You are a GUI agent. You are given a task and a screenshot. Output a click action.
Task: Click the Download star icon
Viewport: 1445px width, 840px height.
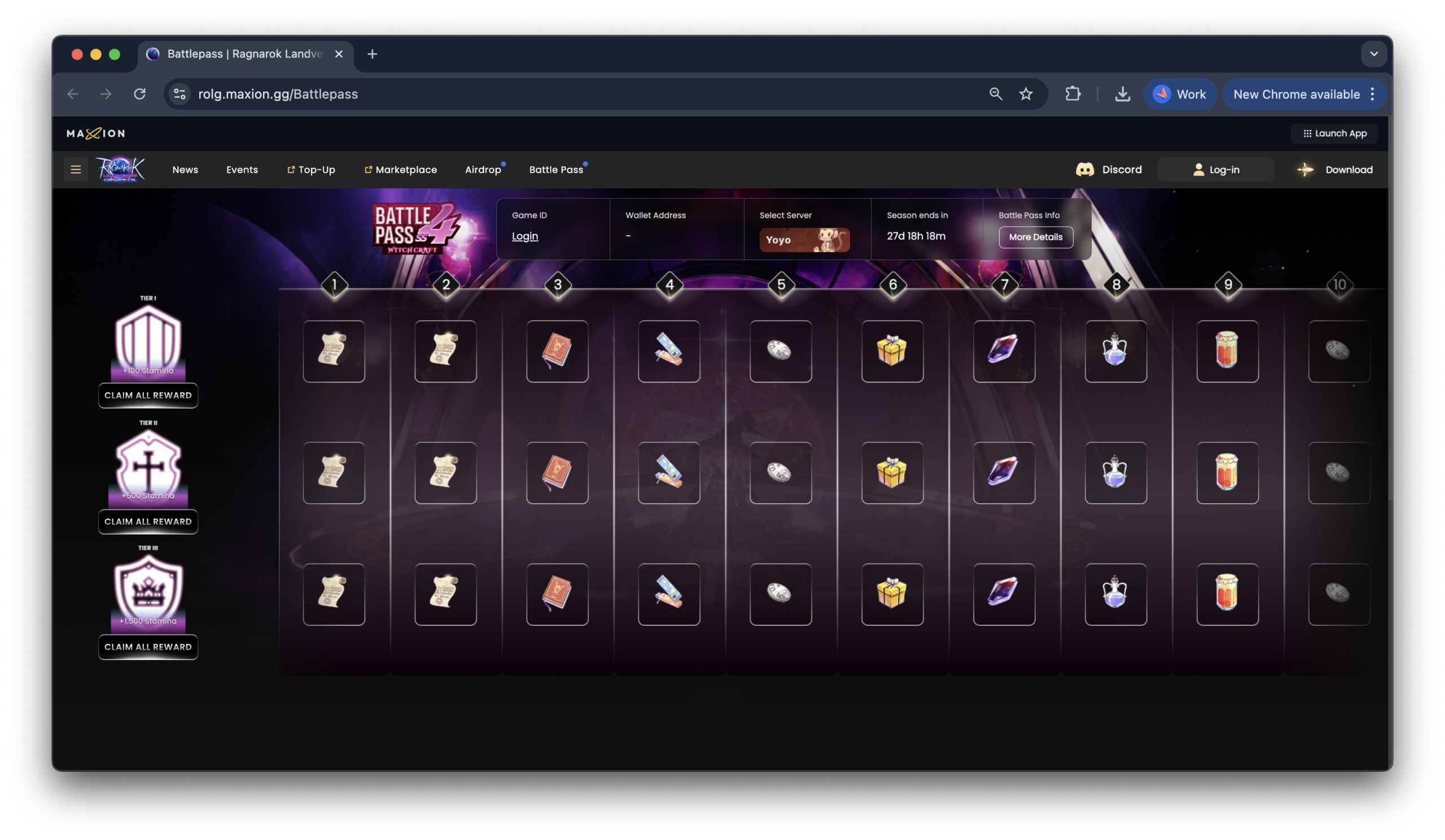pyautogui.click(x=1305, y=170)
